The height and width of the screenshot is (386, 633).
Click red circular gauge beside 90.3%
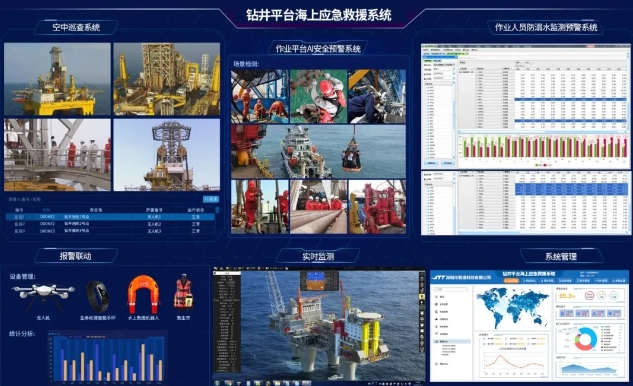click(589, 296)
